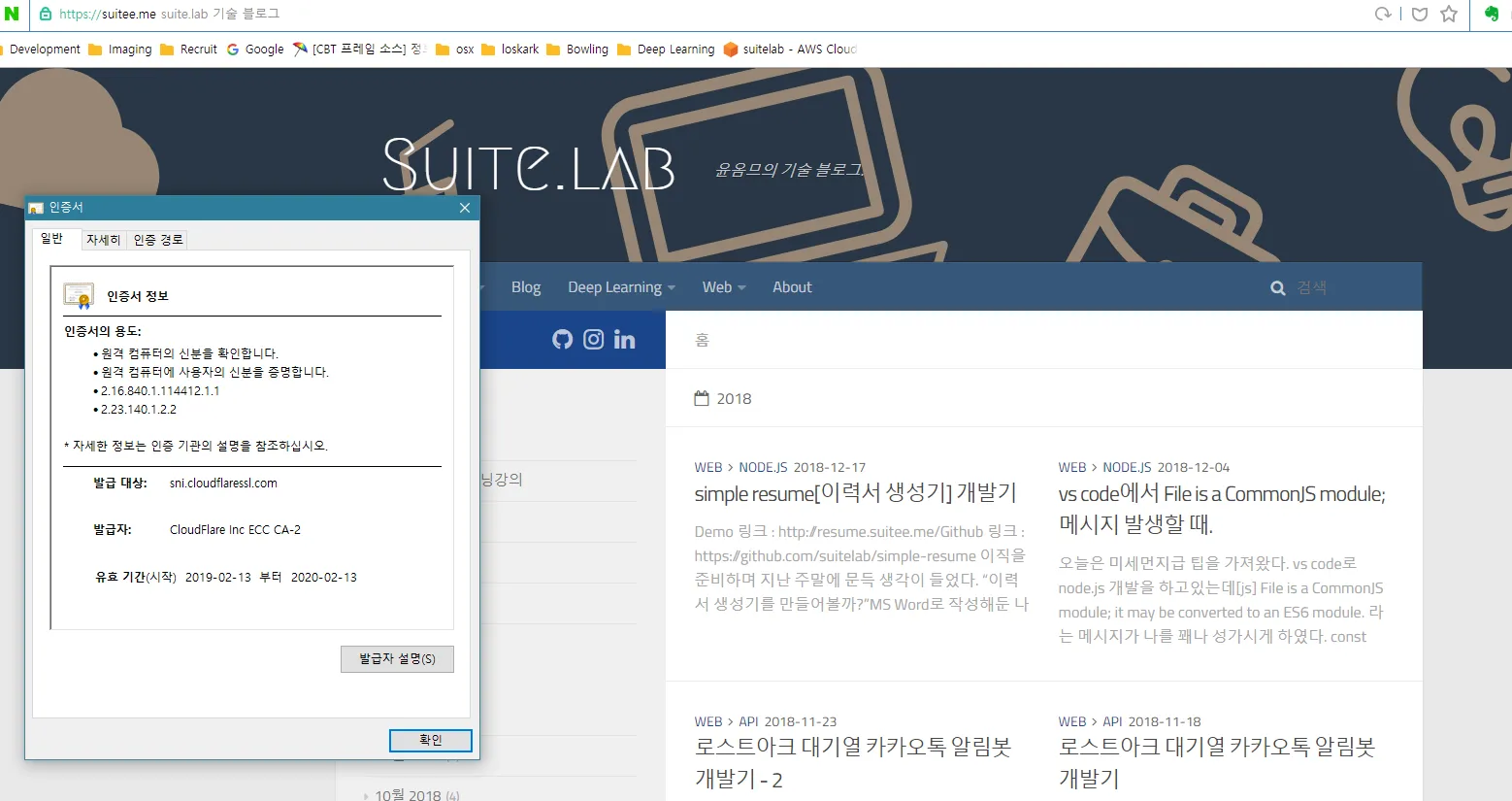This screenshot has width=1512, height=801.
Task: Switch to the 인증 경로 tab
Action: pyautogui.click(x=156, y=239)
